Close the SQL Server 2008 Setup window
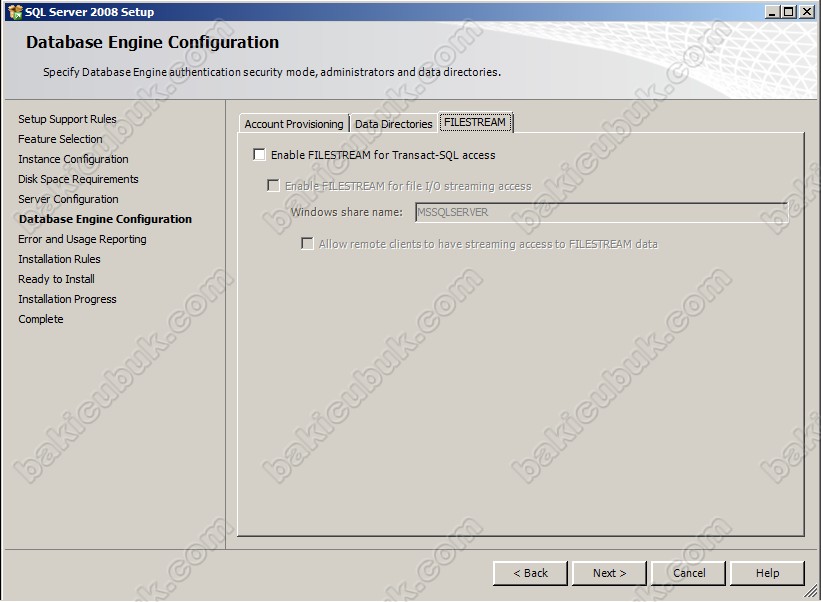This screenshot has width=821, height=602. click(806, 12)
